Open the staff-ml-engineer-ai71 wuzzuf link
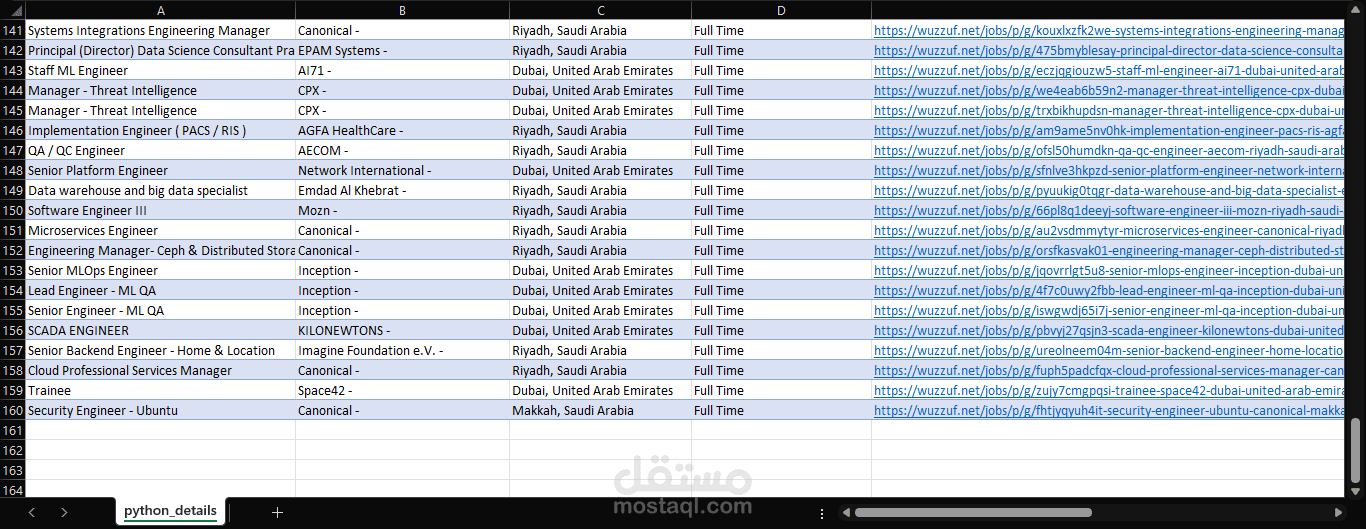This screenshot has height=529, width=1366. 1109,70
